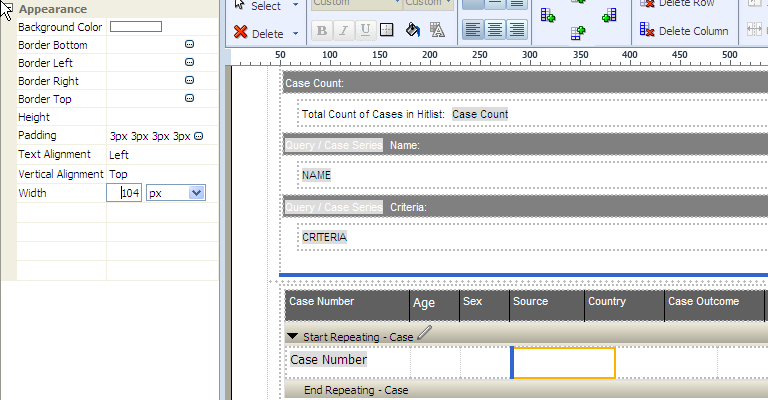Select the Country column header
This screenshot has width=768, height=400.
tap(624, 306)
